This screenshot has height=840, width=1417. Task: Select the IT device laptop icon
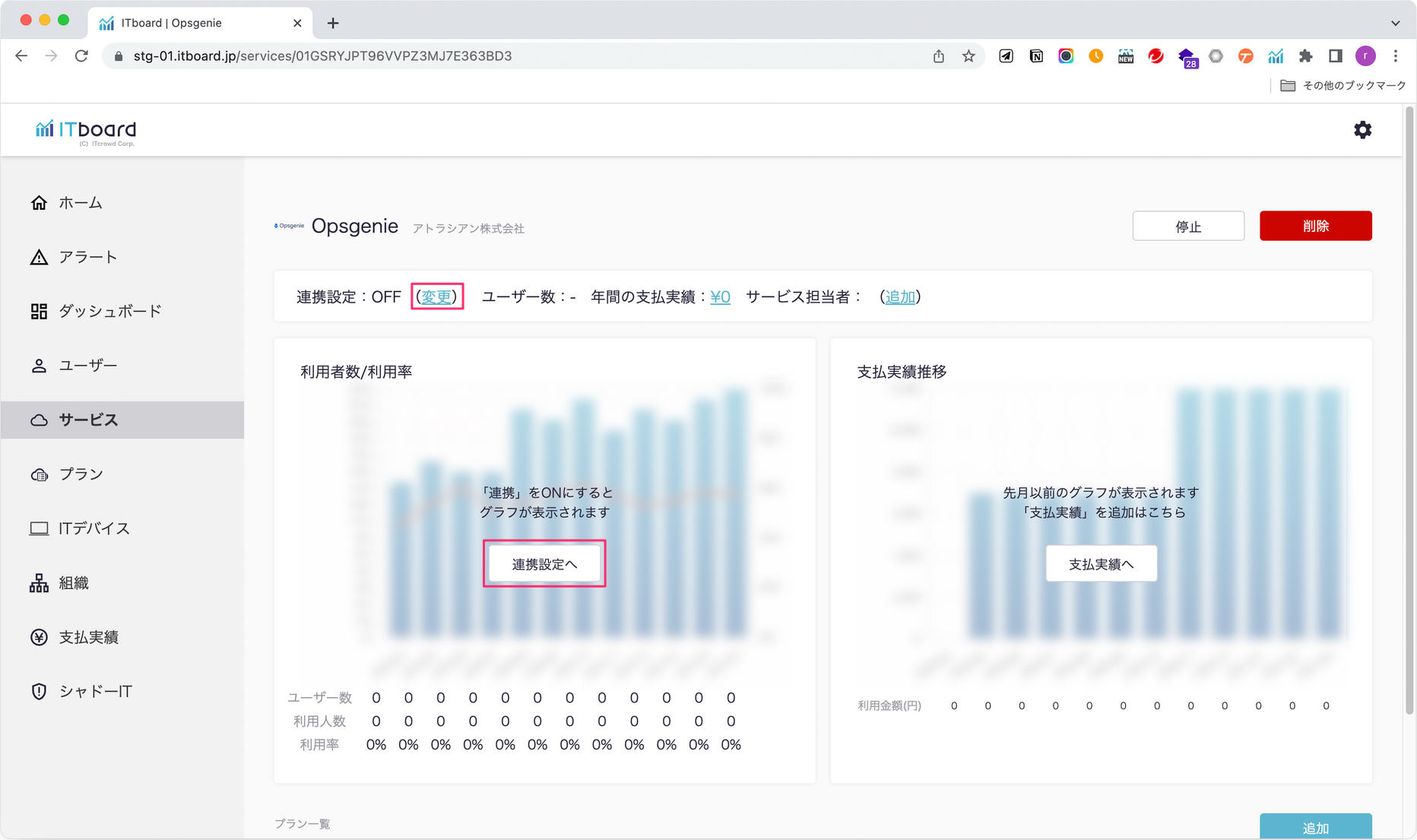coord(39,528)
